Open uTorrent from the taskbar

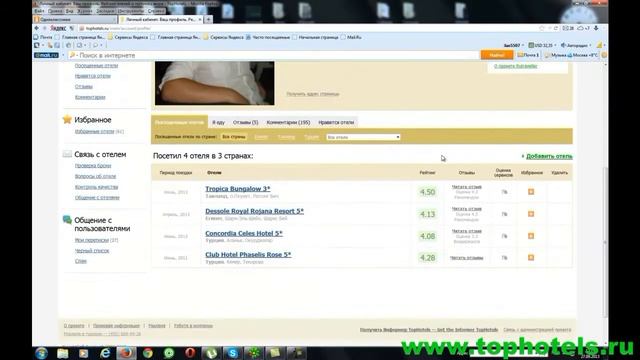pyautogui.click(x=211, y=353)
